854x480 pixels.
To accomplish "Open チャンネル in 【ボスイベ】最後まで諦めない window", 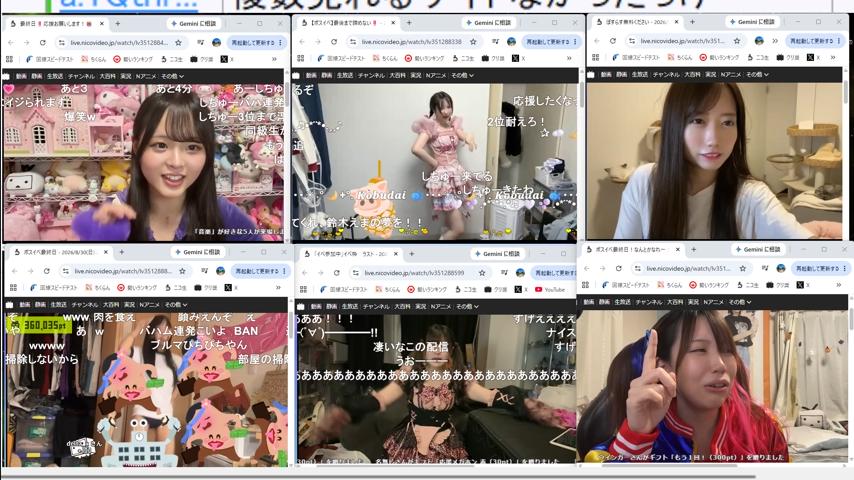I will click(x=371, y=75).
